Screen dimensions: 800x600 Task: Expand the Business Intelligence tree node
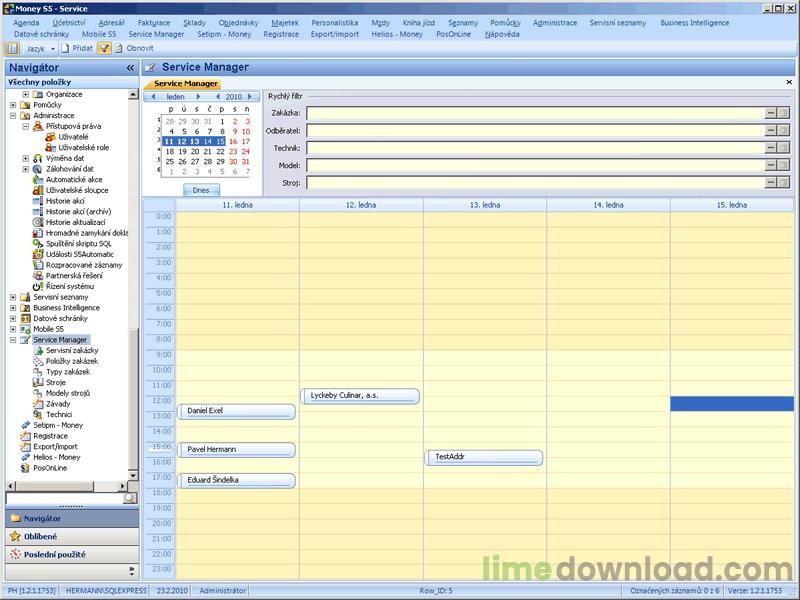[x=13, y=308]
